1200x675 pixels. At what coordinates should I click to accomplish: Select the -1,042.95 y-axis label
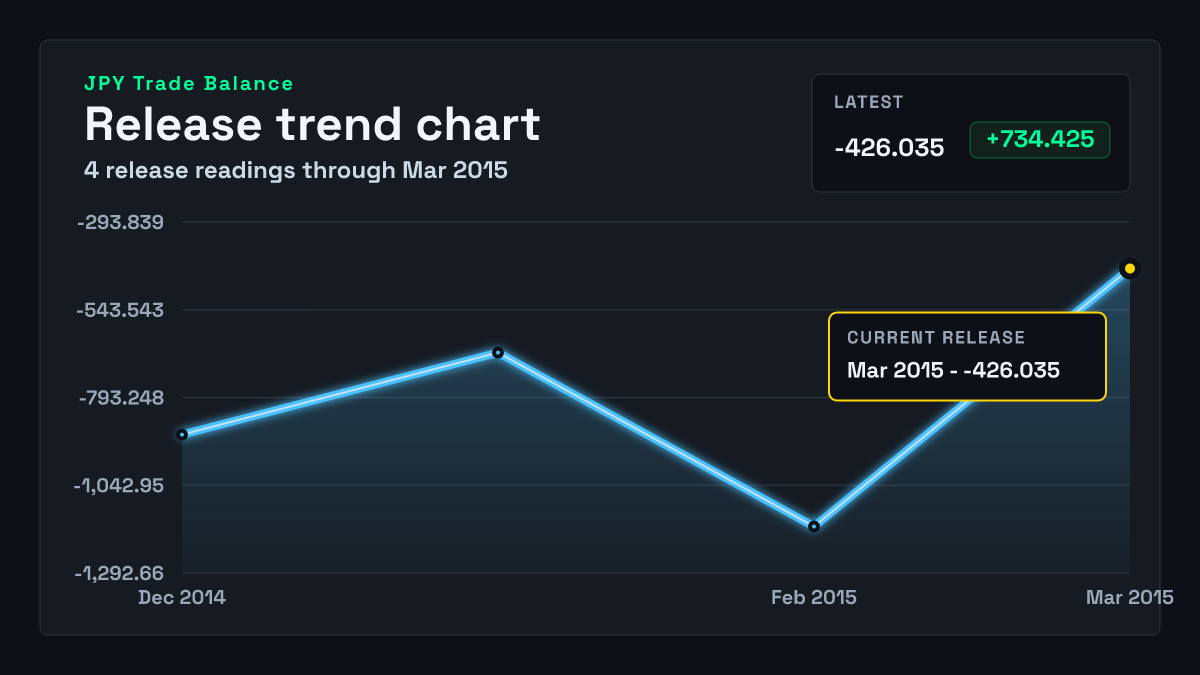(x=119, y=486)
